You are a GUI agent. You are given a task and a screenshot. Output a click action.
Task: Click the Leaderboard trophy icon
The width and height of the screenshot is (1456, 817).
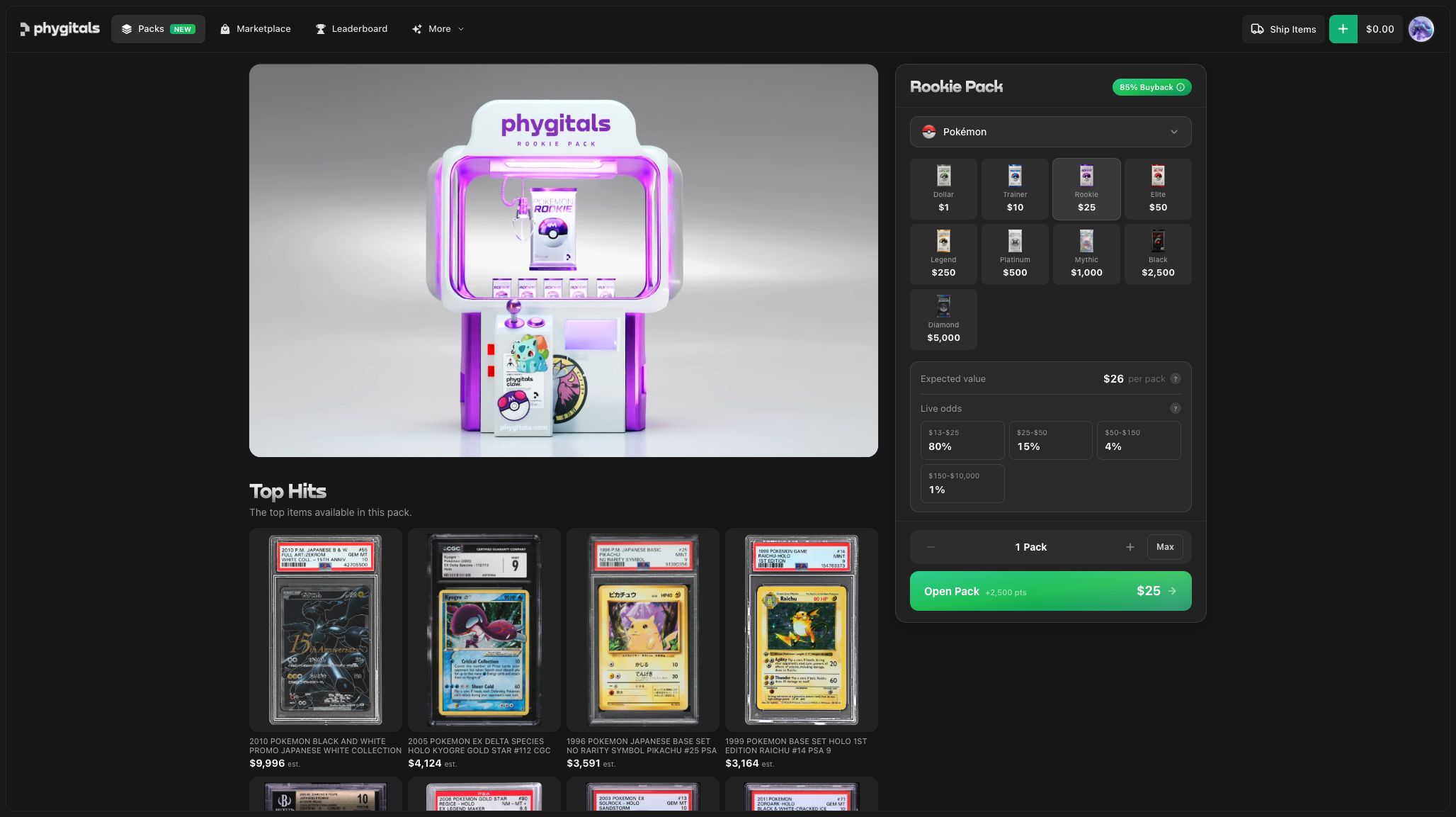320,29
